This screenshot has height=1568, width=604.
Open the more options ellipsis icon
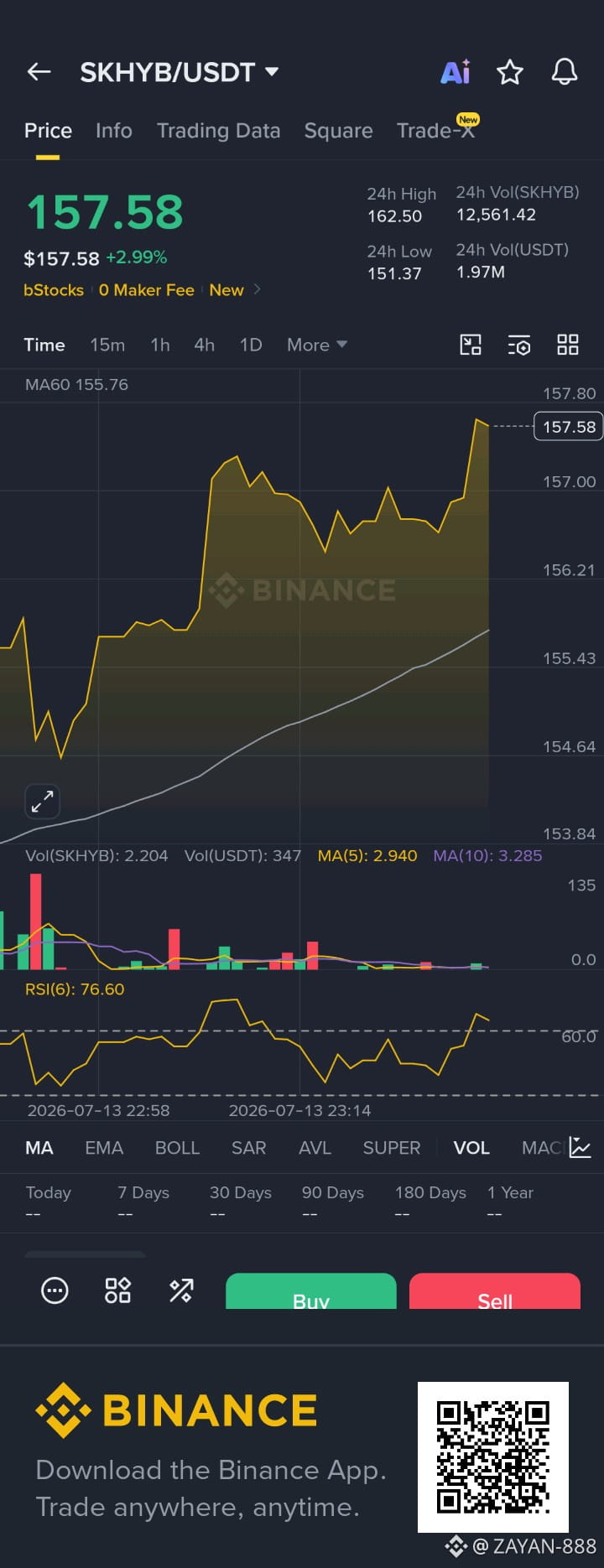pyautogui.click(x=55, y=1290)
